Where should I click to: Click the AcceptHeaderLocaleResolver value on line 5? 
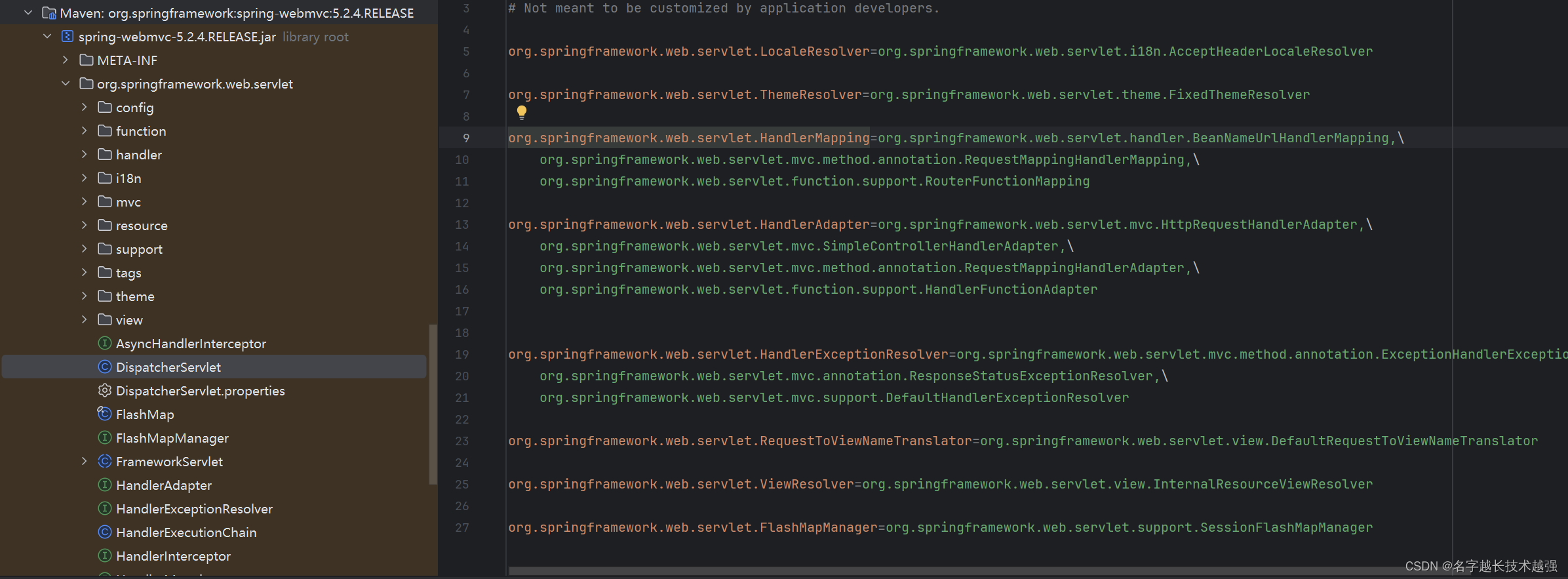[1270, 52]
